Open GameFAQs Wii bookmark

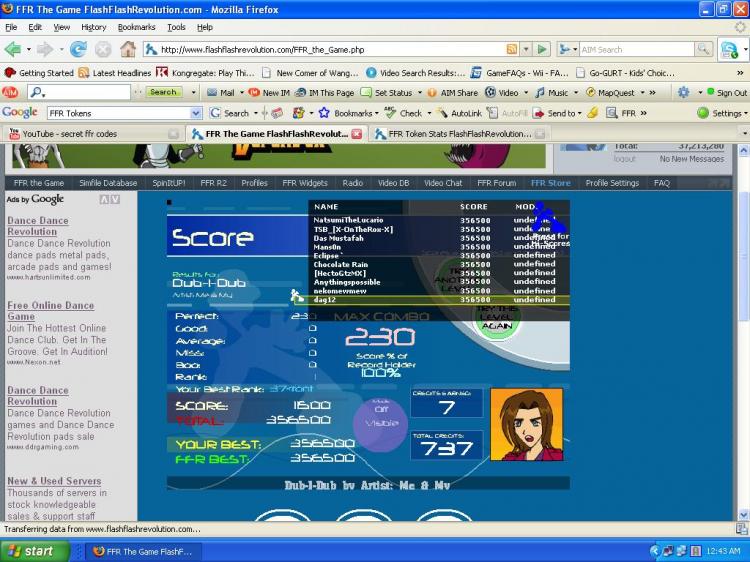coord(519,73)
